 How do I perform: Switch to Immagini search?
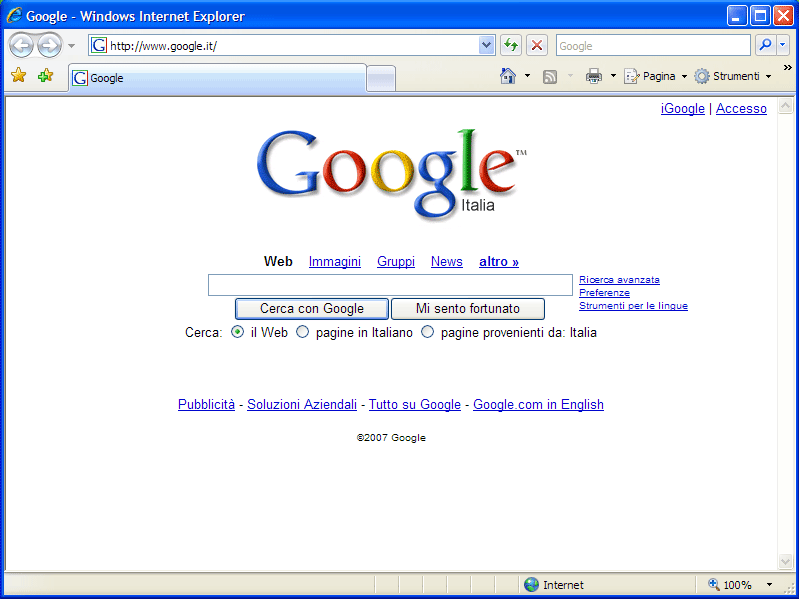335,261
